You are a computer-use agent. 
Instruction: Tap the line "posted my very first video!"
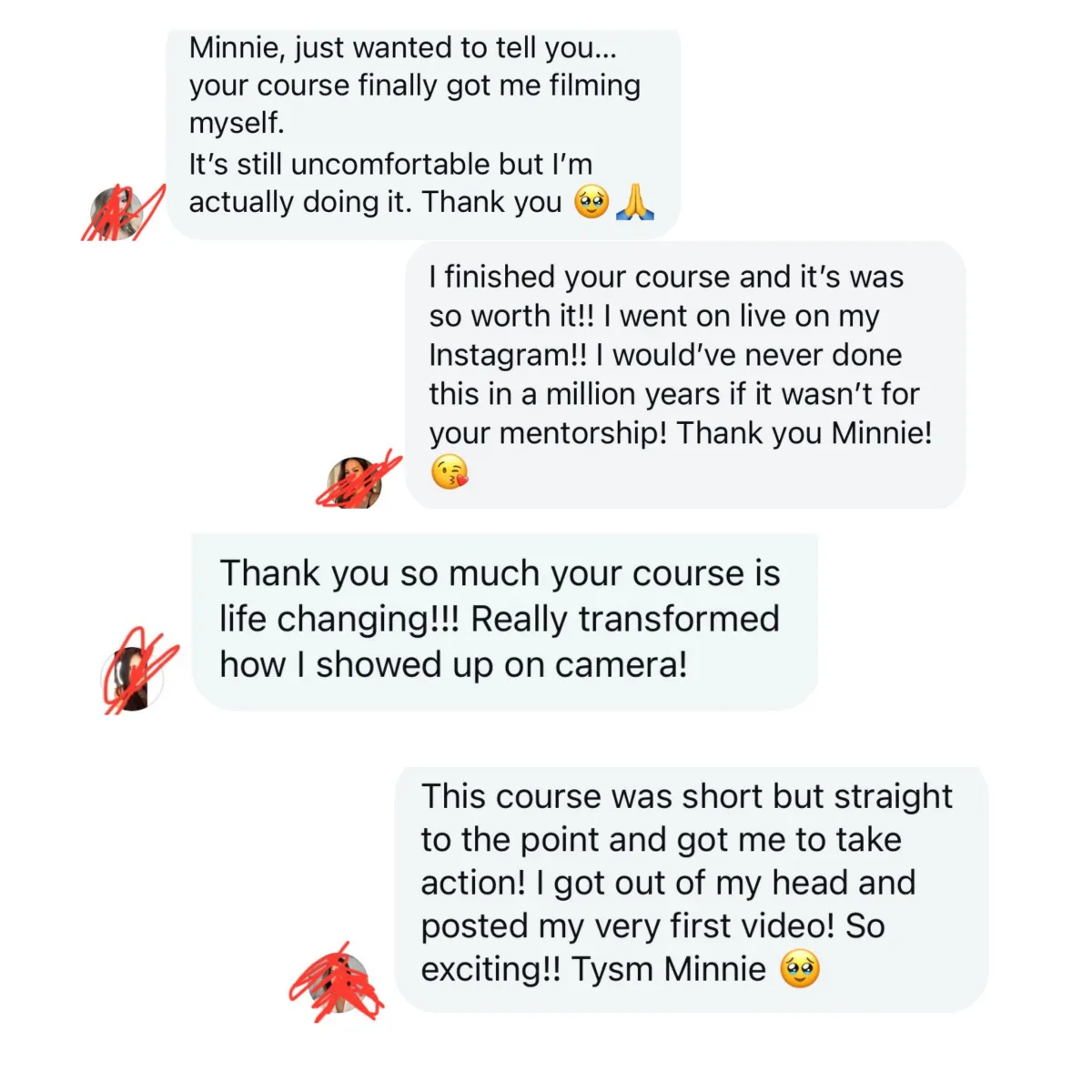point(627,926)
